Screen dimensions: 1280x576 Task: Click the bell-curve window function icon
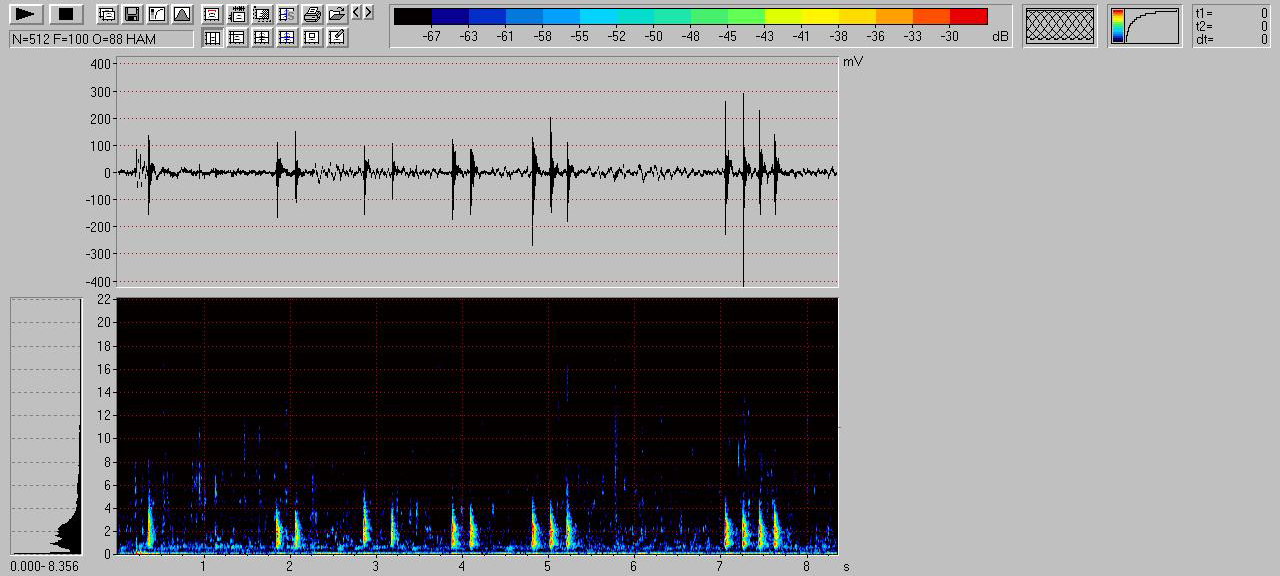click(182, 14)
